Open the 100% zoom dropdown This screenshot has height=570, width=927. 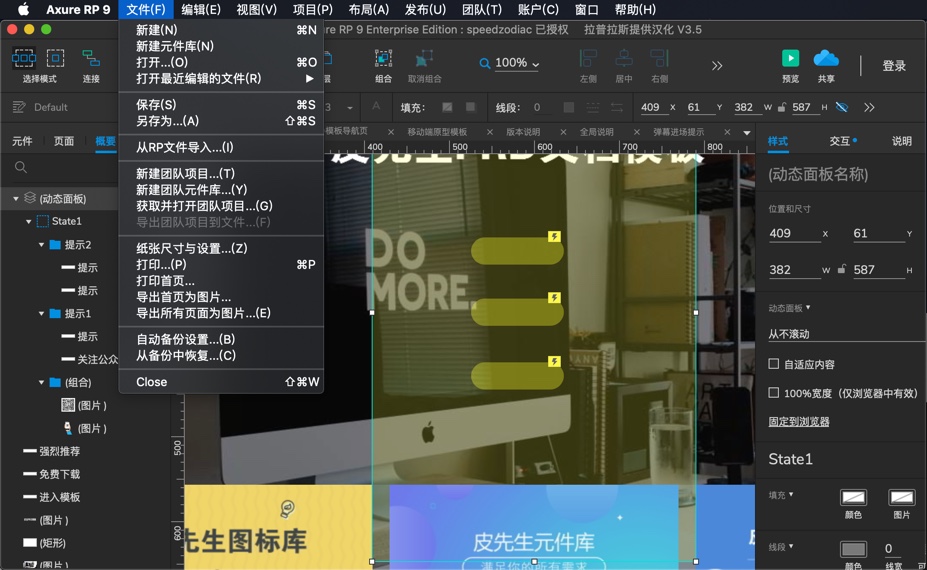(x=517, y=63)
